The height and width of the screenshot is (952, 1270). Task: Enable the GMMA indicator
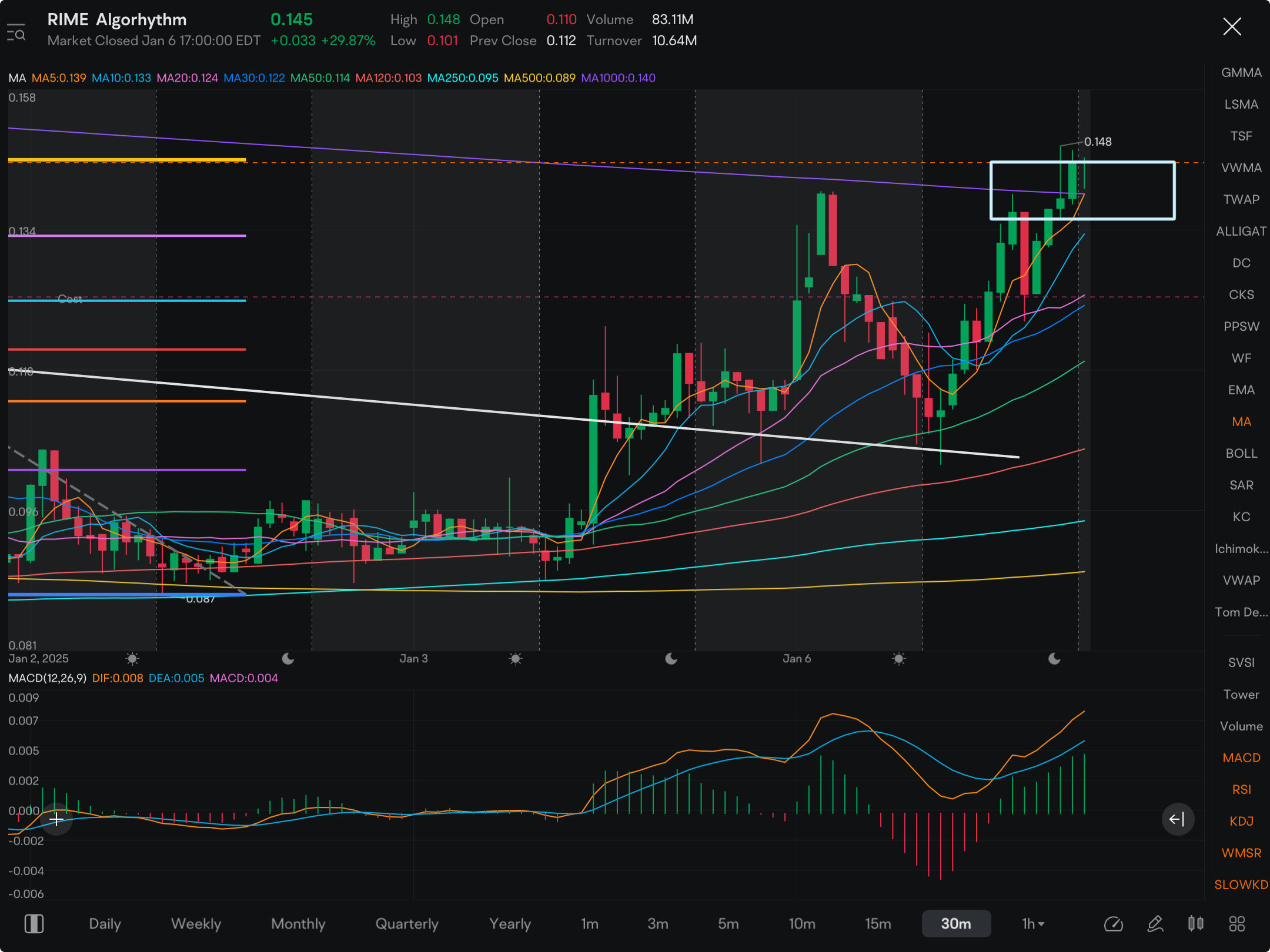[1241, 73]
